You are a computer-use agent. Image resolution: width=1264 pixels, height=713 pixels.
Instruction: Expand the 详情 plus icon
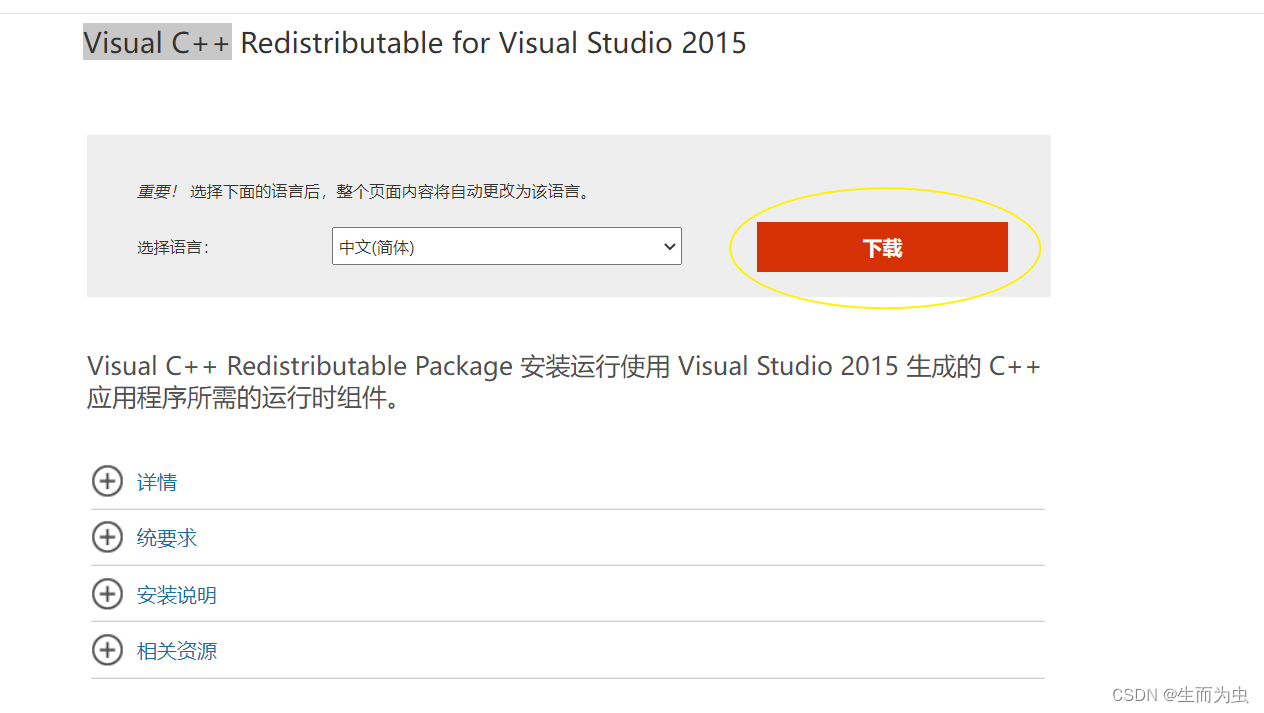click(107, 481)
